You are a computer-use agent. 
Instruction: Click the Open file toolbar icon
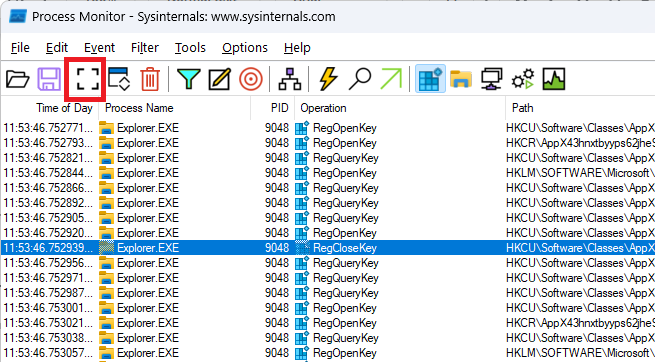click(18, 79)
